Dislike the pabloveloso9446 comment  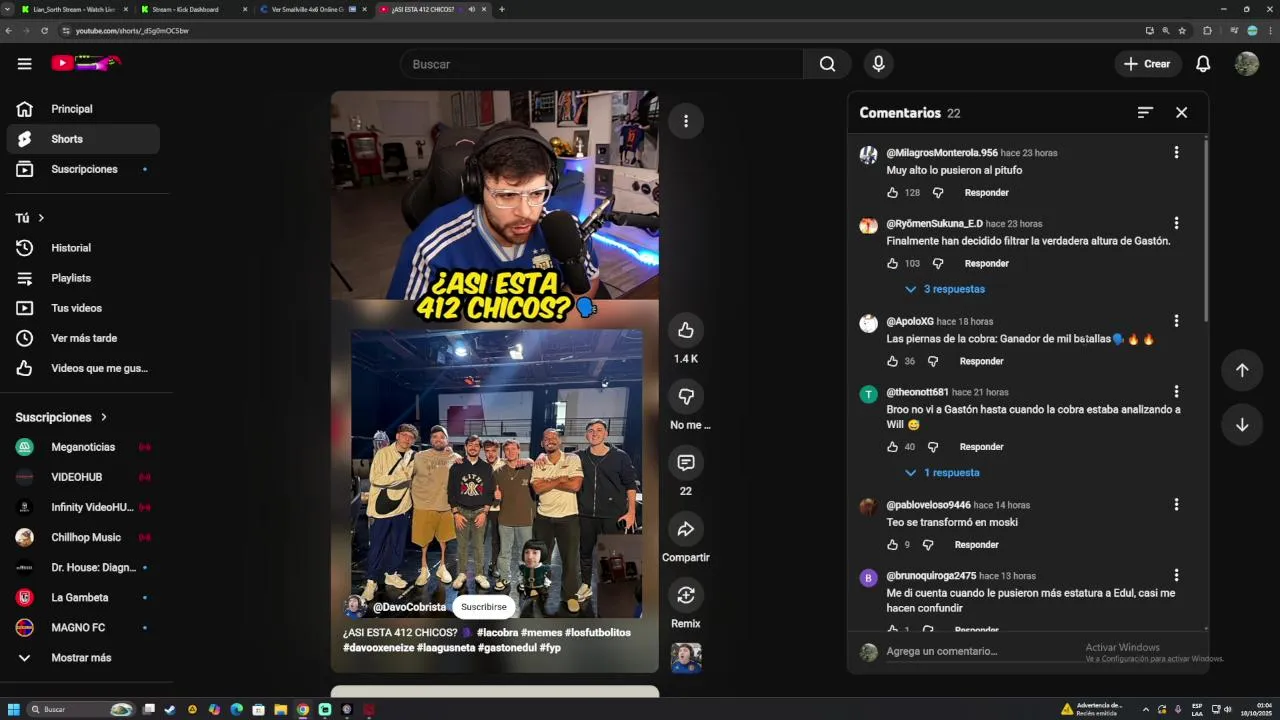click(x=928, y=545)
